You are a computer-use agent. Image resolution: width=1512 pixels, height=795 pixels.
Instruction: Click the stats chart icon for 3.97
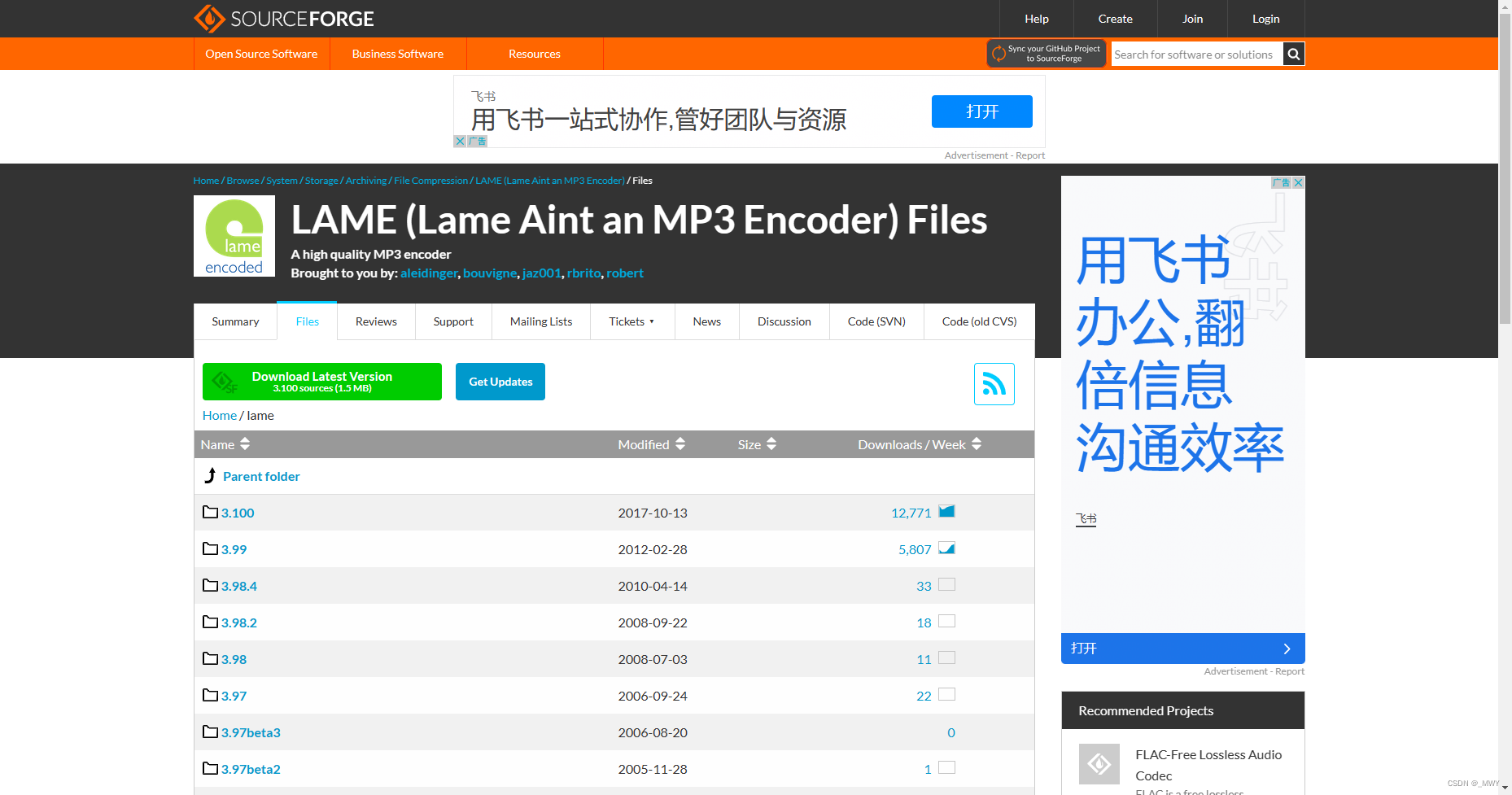pyautogui.click(x=946, y=695)
